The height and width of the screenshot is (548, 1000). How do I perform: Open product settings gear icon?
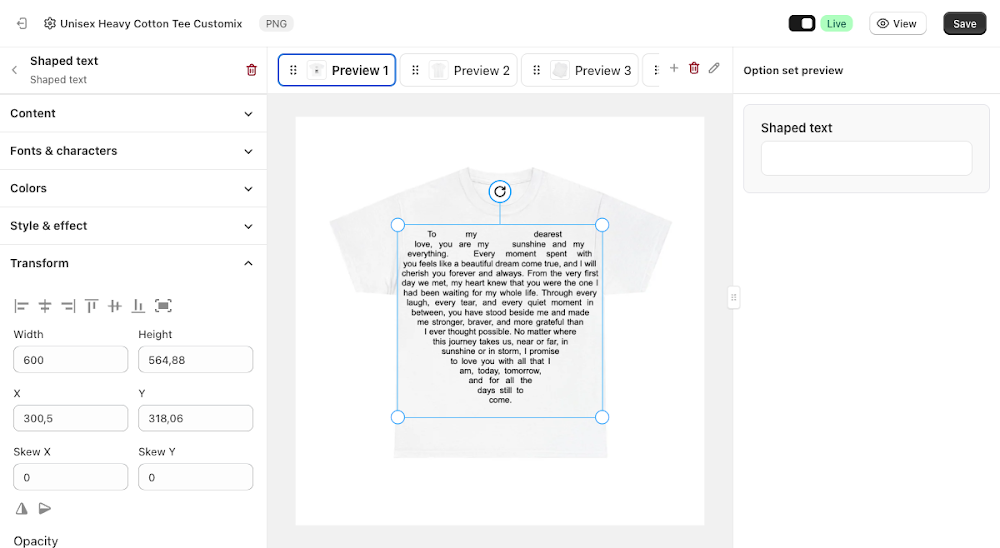[x=50, y=24]
